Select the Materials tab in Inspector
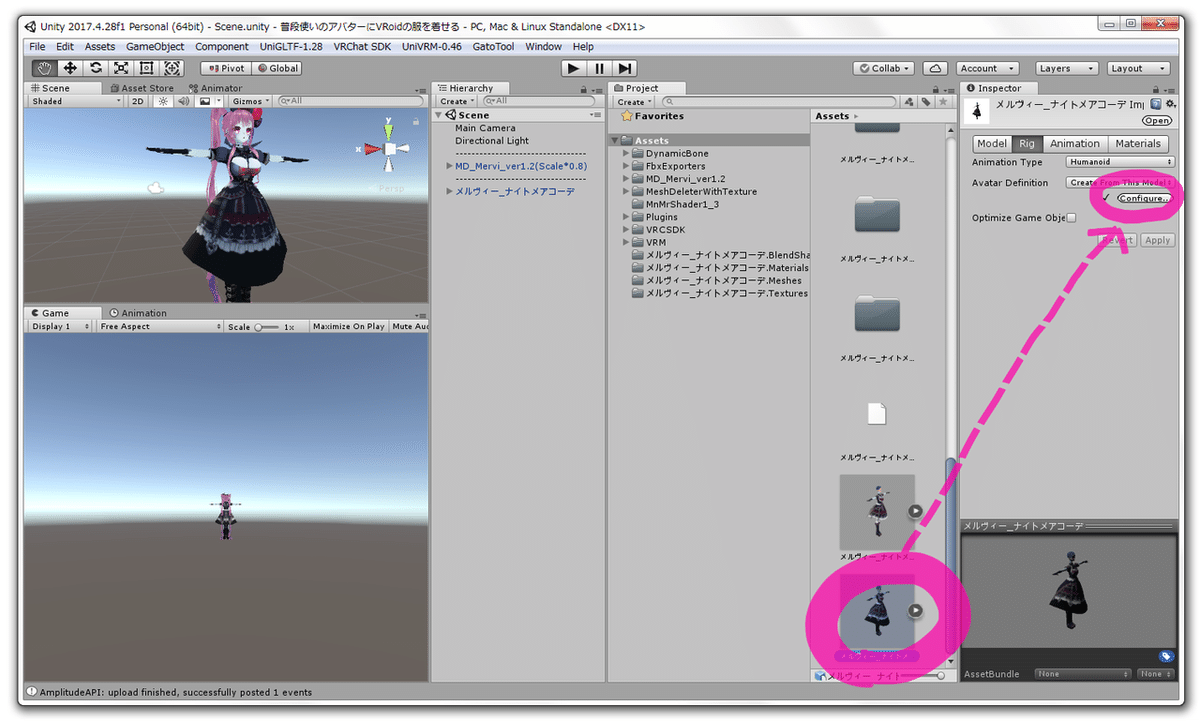The width and height of the screenshot is (1200, 721). click(x=1138, y=144)
